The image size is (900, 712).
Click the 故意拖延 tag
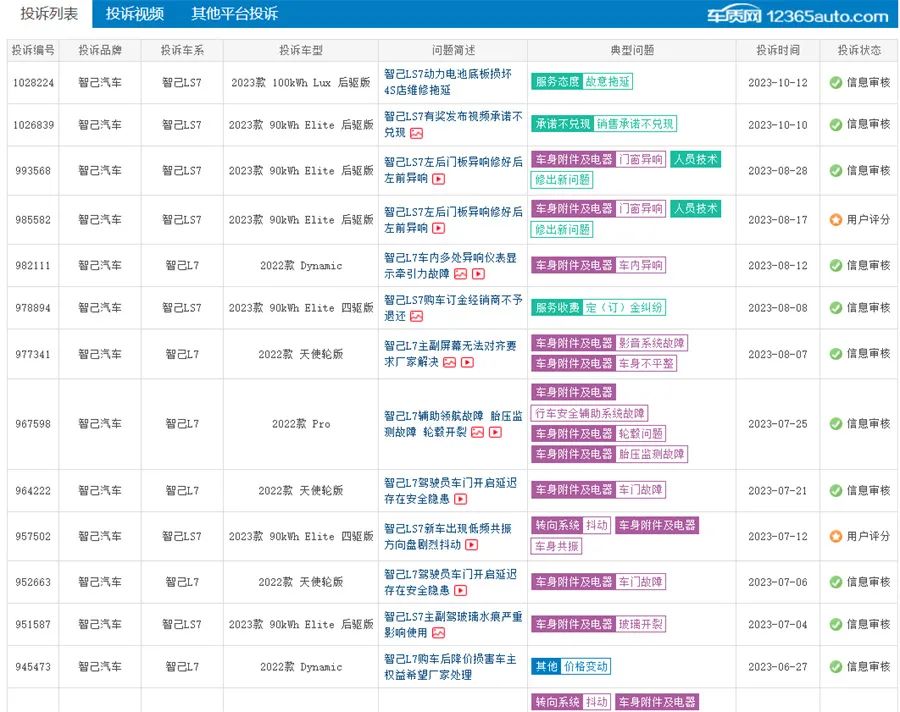(608, 82)
